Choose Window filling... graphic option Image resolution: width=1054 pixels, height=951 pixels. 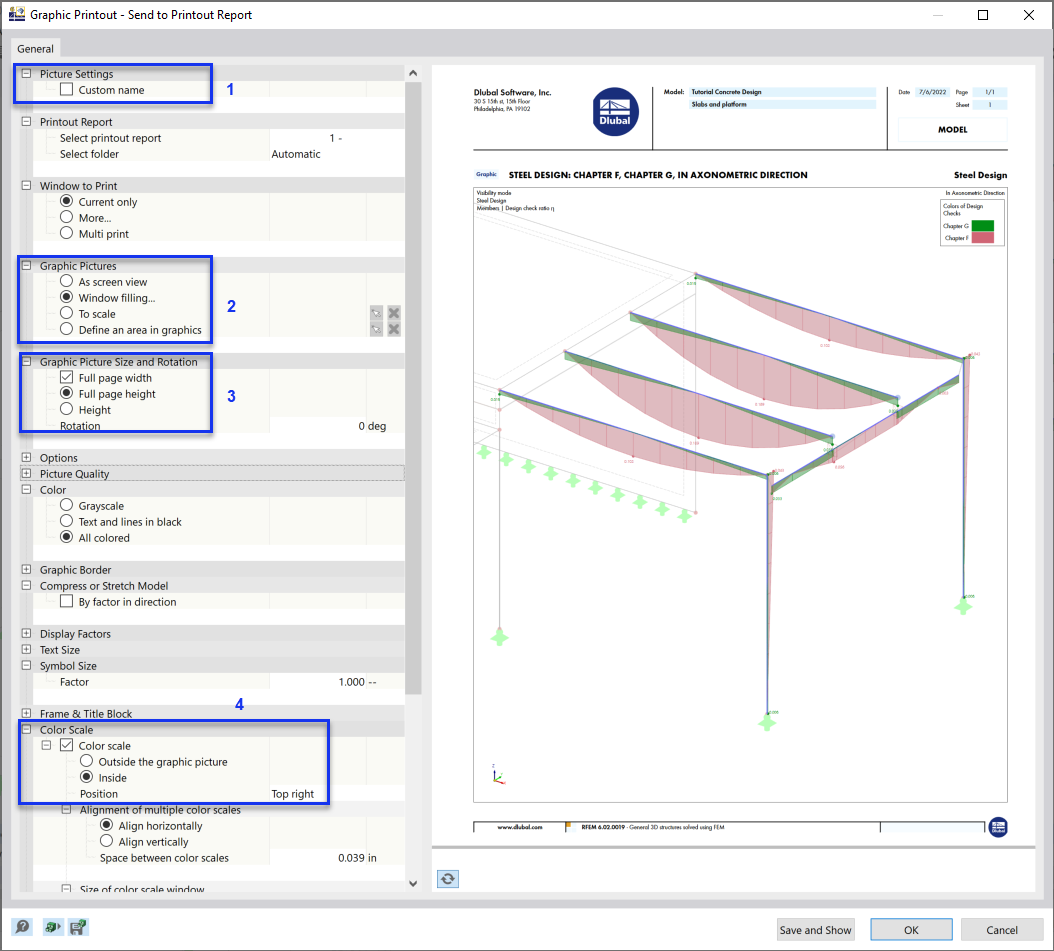click(x=67, y=297)
